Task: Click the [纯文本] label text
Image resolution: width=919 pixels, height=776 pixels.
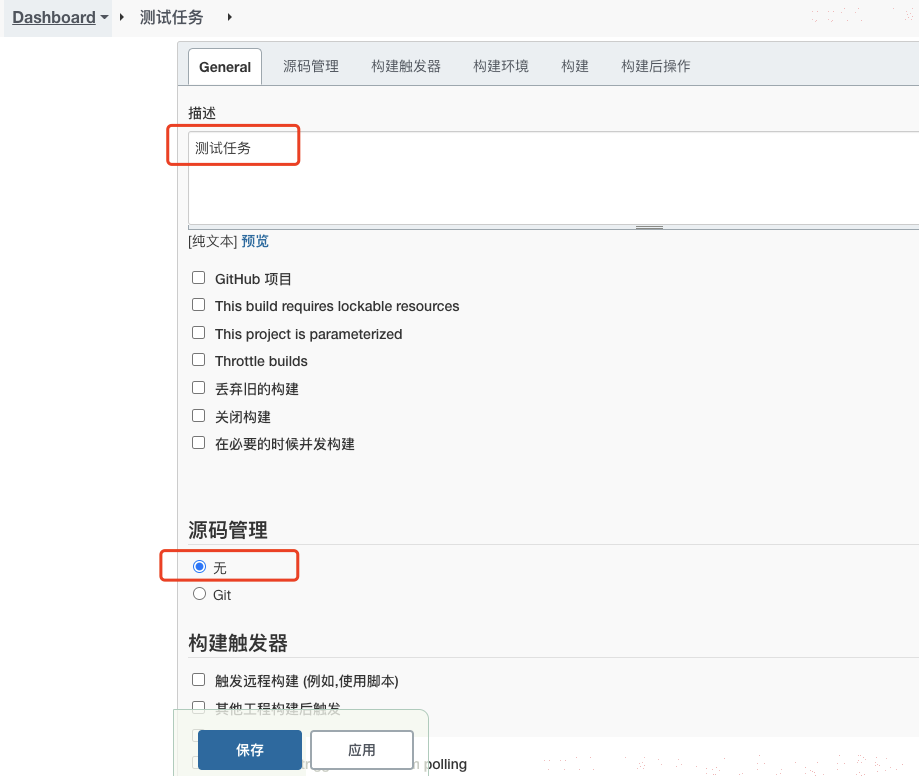Action: [212, 241]
